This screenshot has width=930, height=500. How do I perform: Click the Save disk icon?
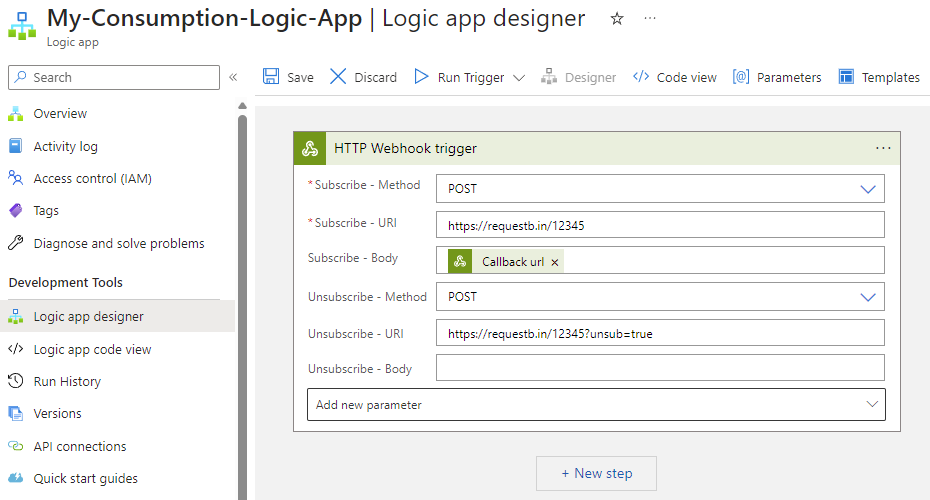pos(271,77)
